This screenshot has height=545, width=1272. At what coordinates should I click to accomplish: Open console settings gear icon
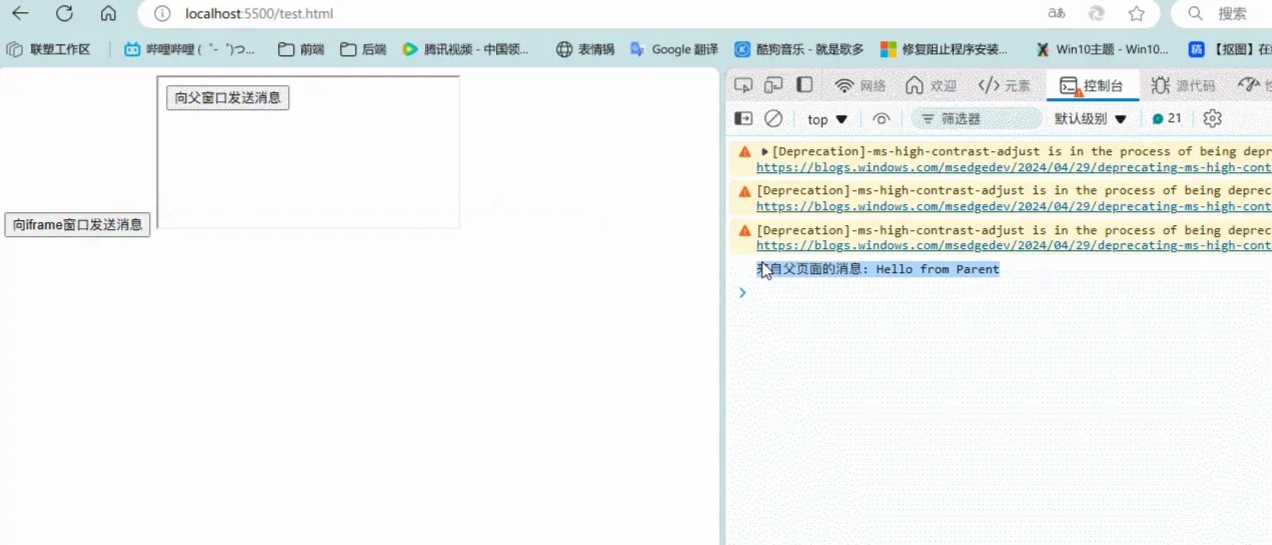pos(1212,119)
